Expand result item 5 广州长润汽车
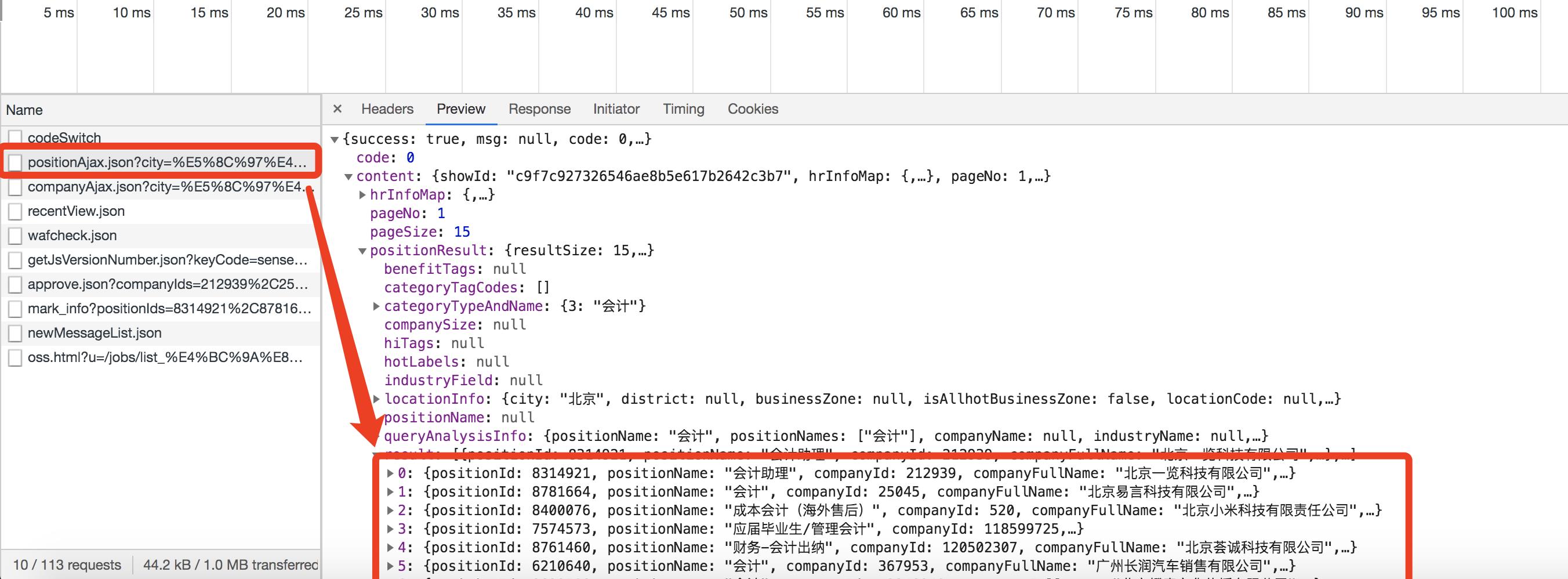Image resolution: width=1568 pixels, height=579 pixels. [391, 566]
